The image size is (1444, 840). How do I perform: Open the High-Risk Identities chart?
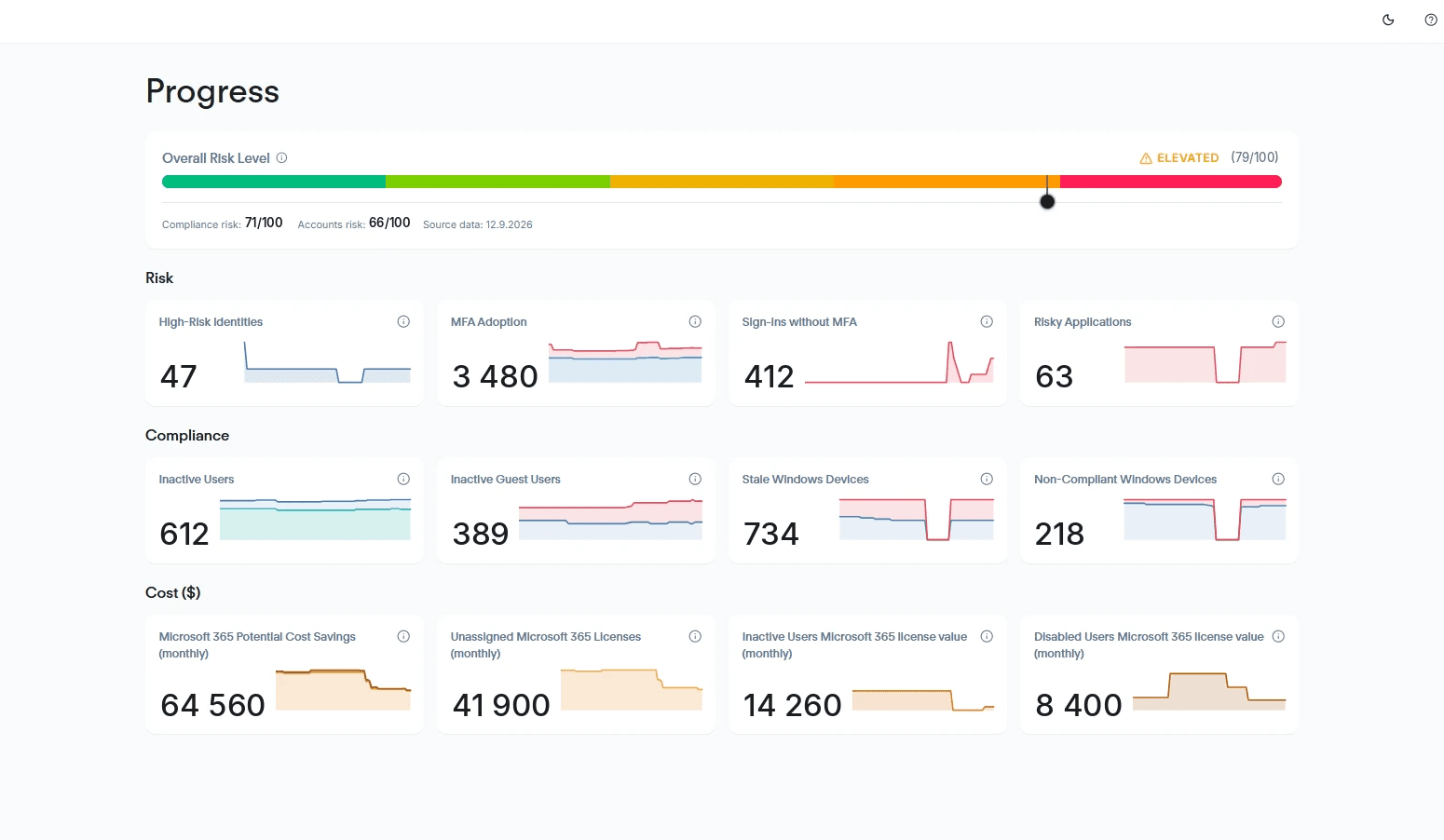tap(327, 362)
